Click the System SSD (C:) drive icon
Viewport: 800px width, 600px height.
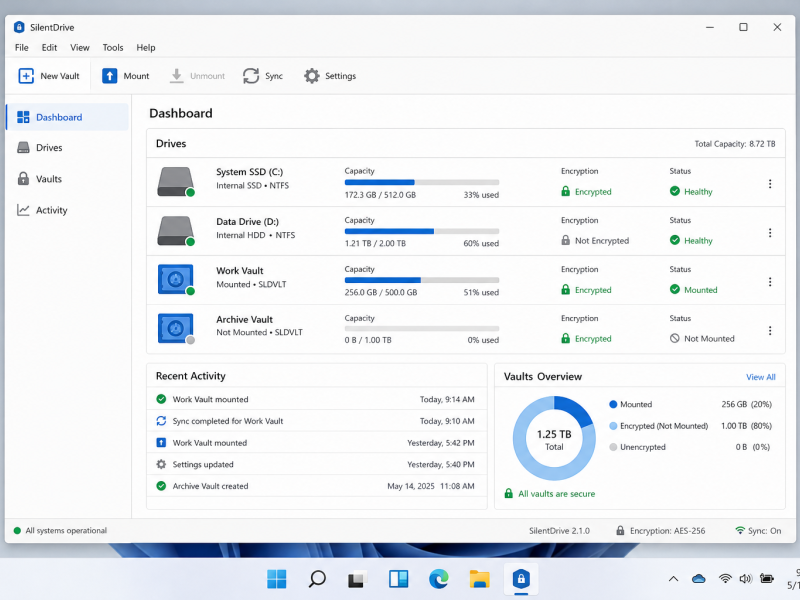click(x=176, y=182)
